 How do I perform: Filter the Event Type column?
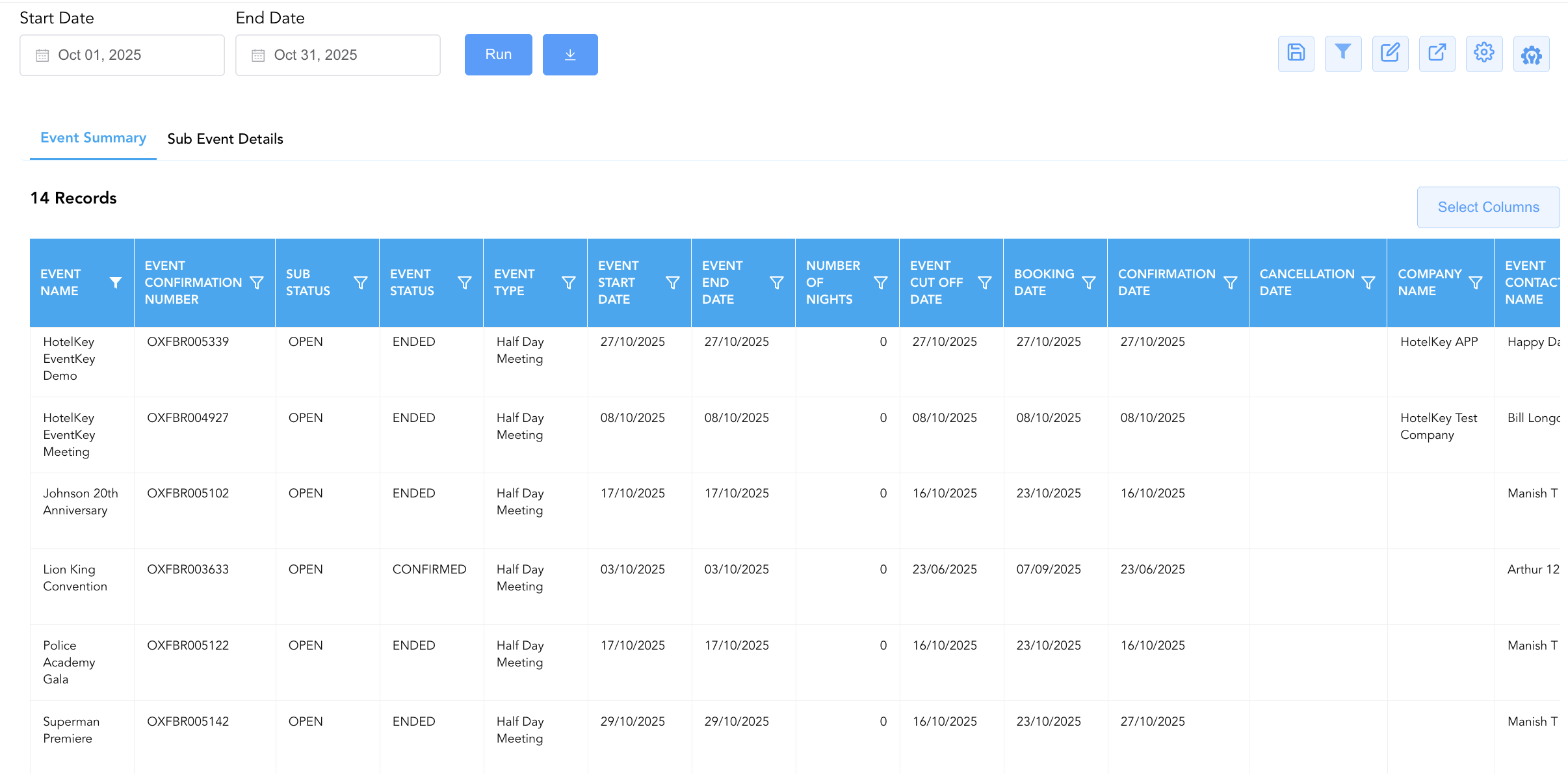tap(569, 282)
